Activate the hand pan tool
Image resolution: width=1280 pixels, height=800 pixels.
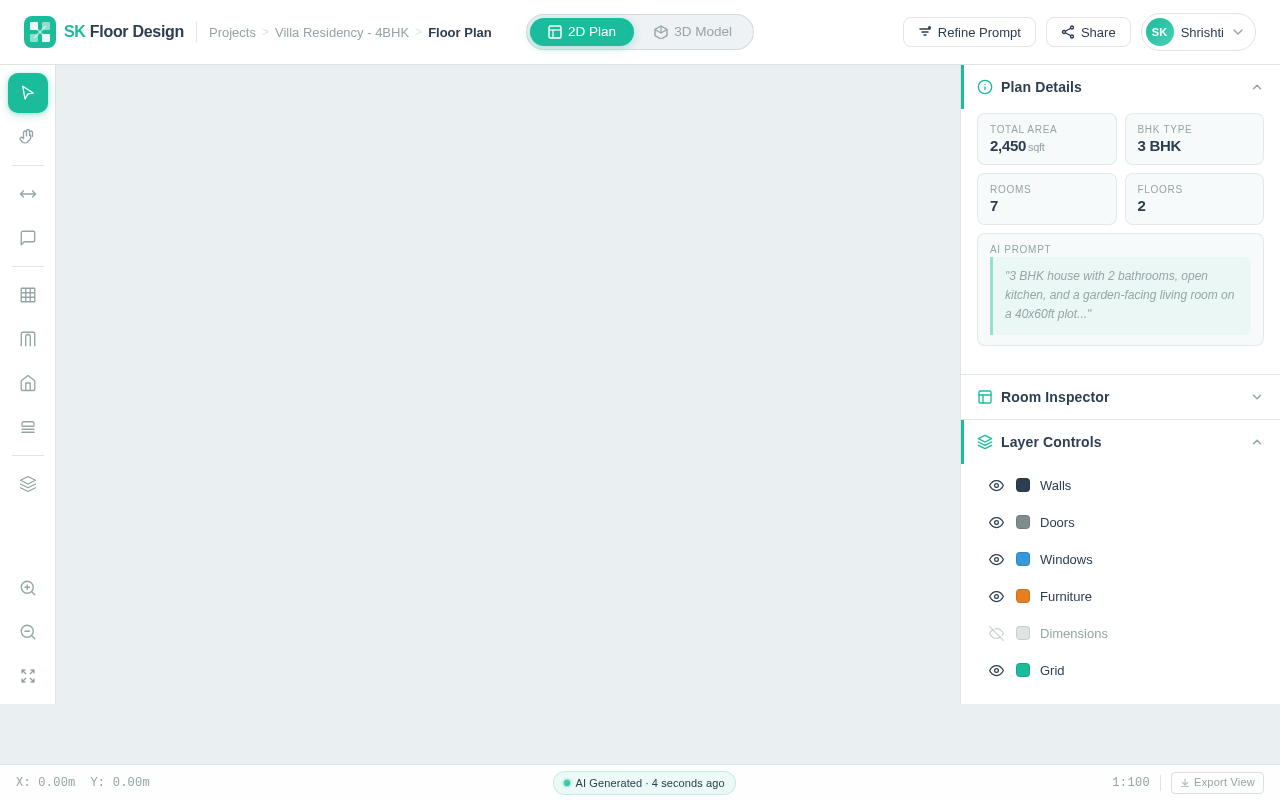[28, 137]
